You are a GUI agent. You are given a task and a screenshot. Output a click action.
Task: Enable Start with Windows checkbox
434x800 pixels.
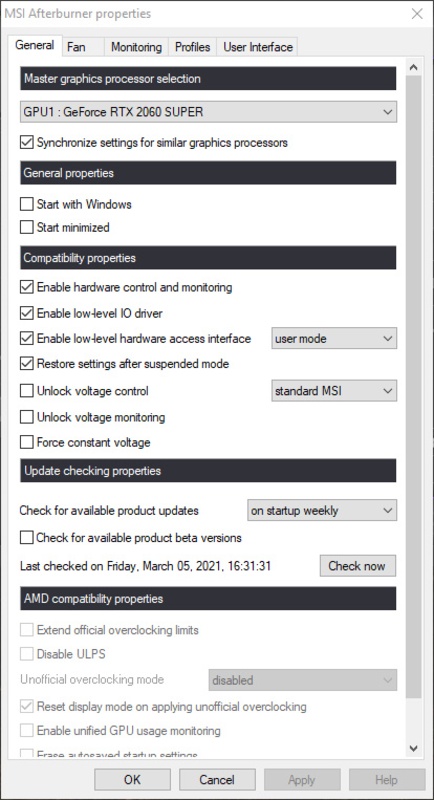coord(27,205)
